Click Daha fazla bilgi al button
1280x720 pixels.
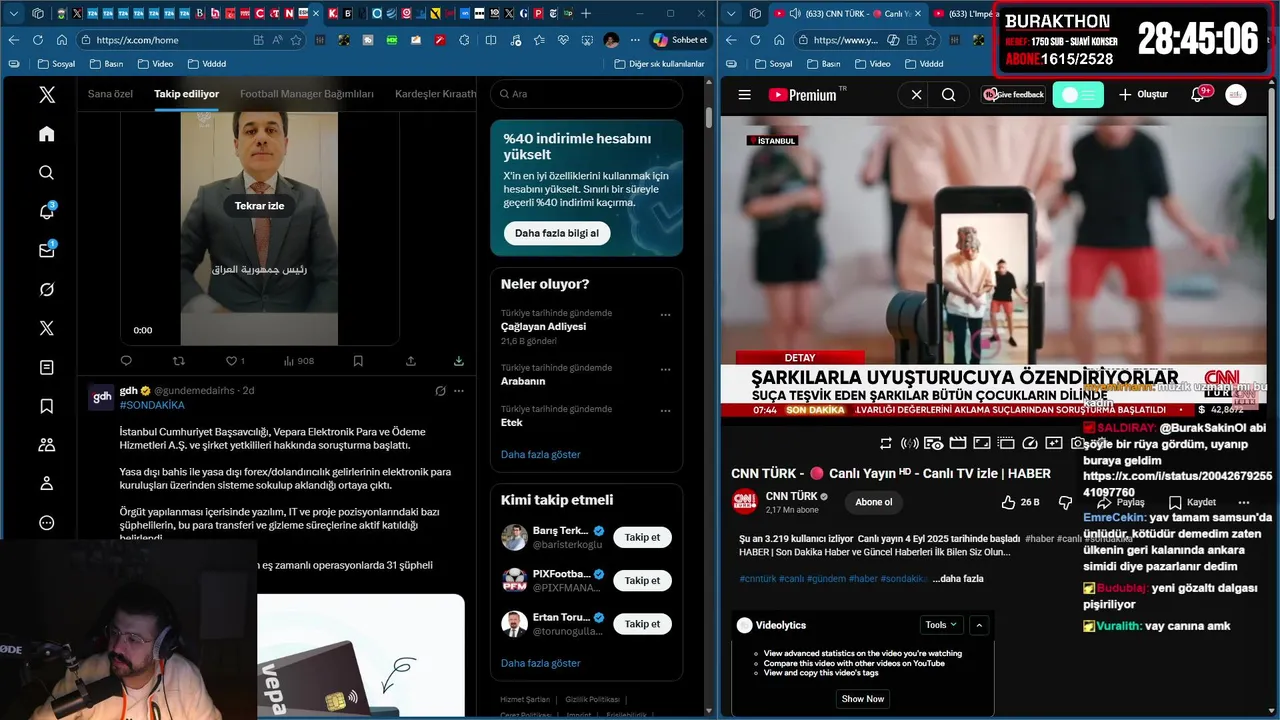pyautogui.click(x=556, y=233)
